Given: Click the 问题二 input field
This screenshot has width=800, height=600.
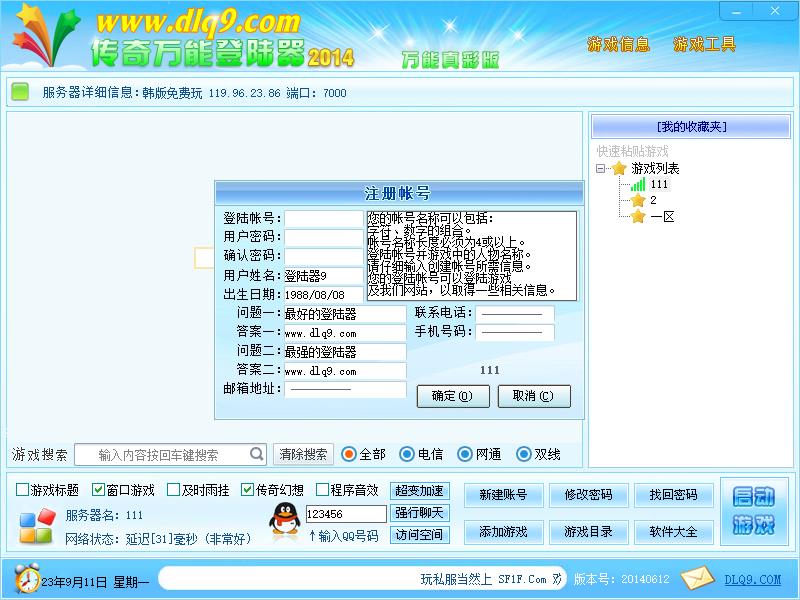Looking at the screenshot, I should [x=345, y=352].
